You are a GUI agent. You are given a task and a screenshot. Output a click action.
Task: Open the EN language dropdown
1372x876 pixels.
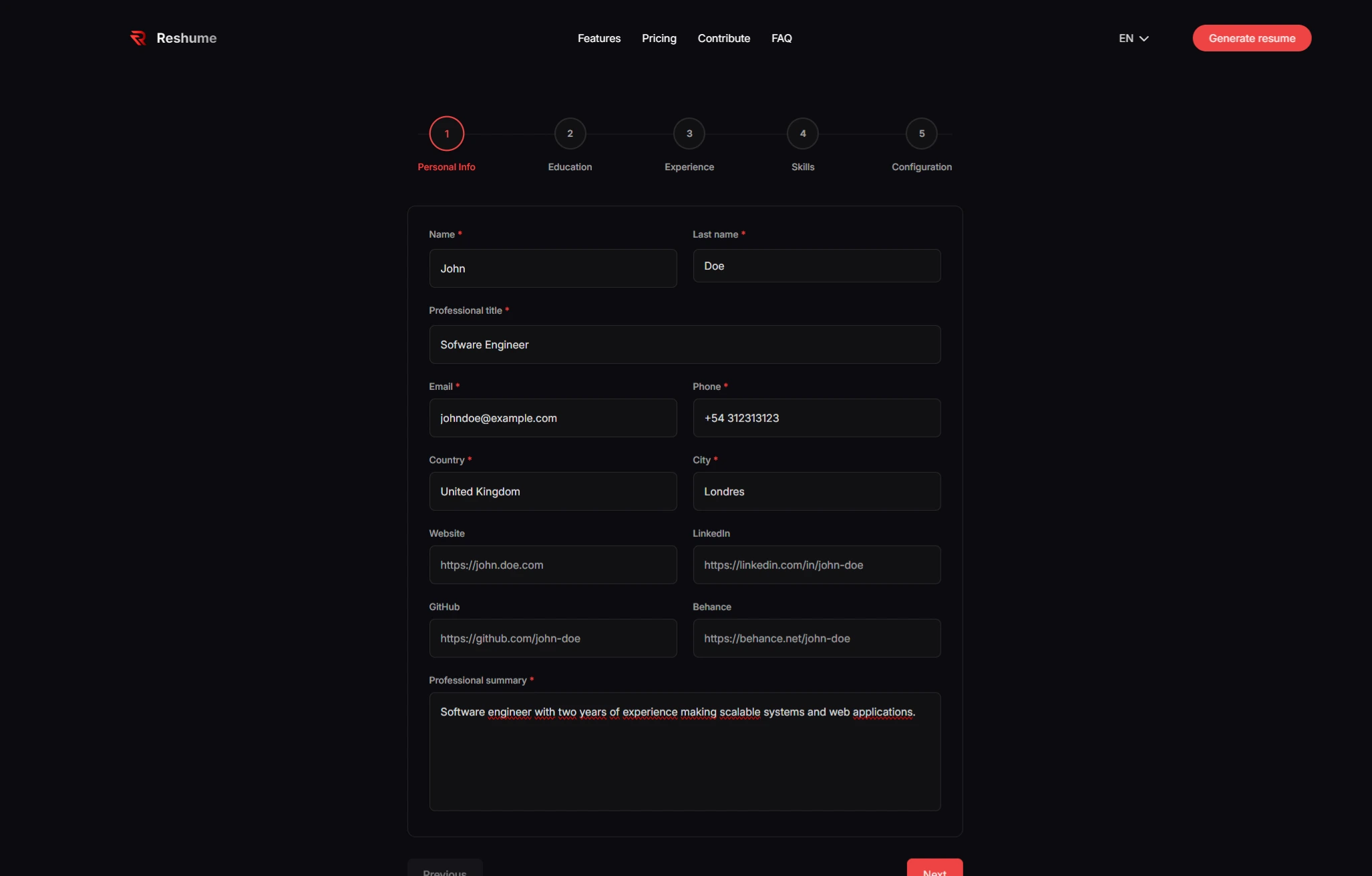pyautogui.click(x=1134, y=38)
